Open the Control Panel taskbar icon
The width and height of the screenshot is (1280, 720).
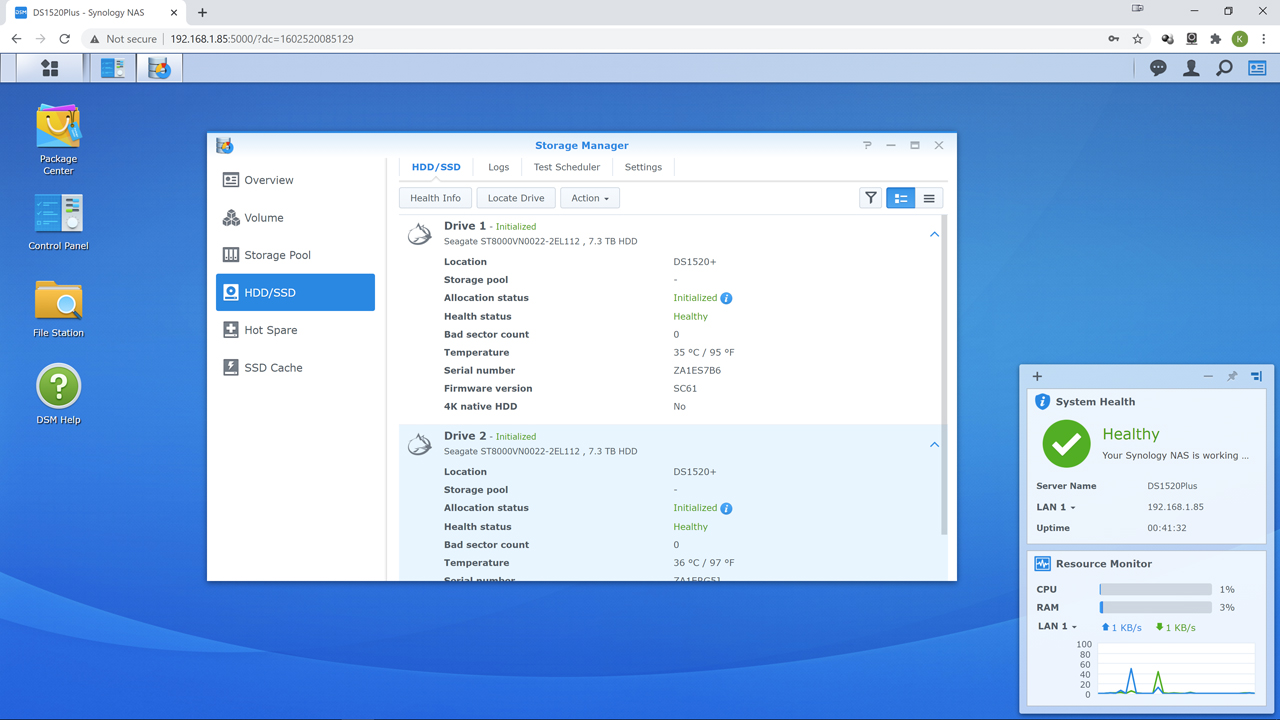(113, 68)
